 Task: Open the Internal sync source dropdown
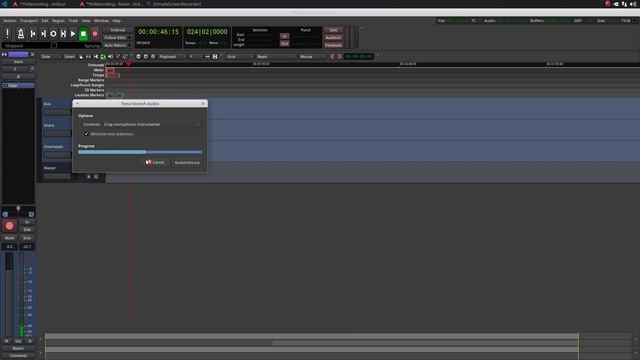tap(118, 30)
